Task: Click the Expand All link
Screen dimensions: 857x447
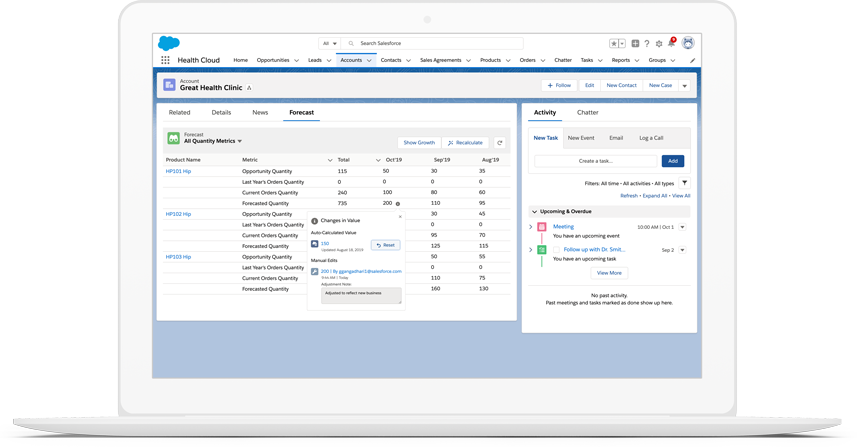Action: (x=654, y=196)
